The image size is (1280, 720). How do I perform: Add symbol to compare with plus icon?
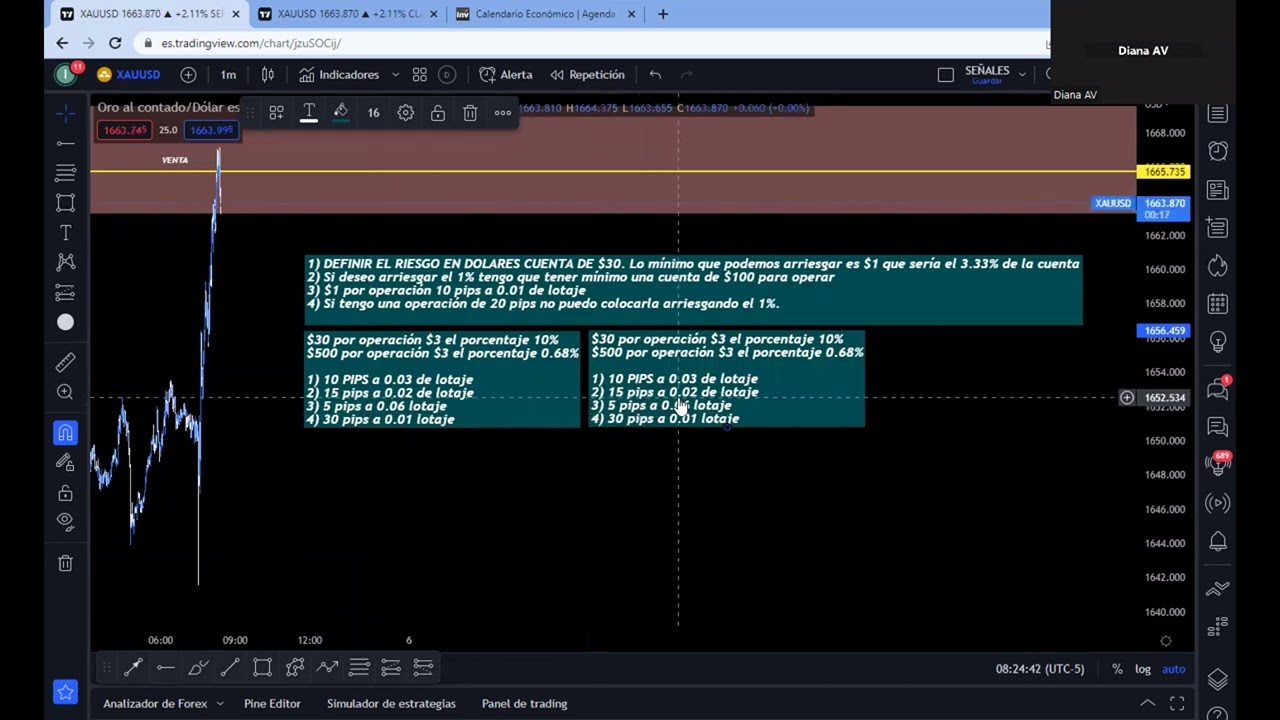(188, 74)
